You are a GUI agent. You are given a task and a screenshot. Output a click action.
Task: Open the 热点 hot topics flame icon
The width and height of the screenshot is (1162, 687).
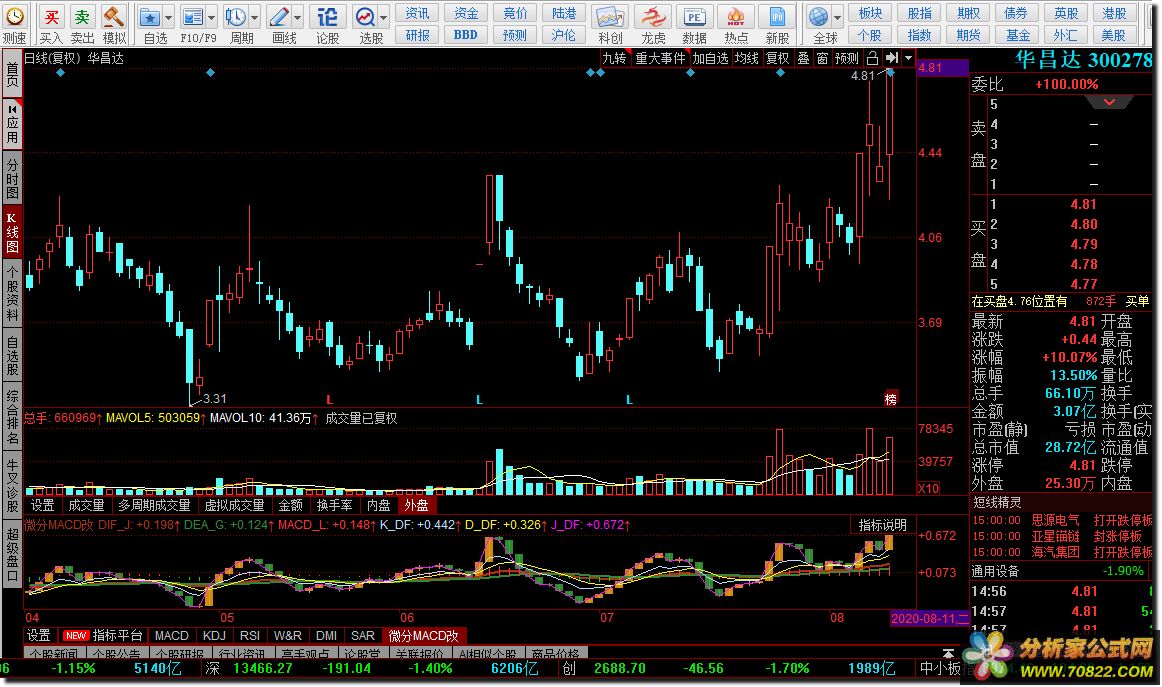coord(736,16)
